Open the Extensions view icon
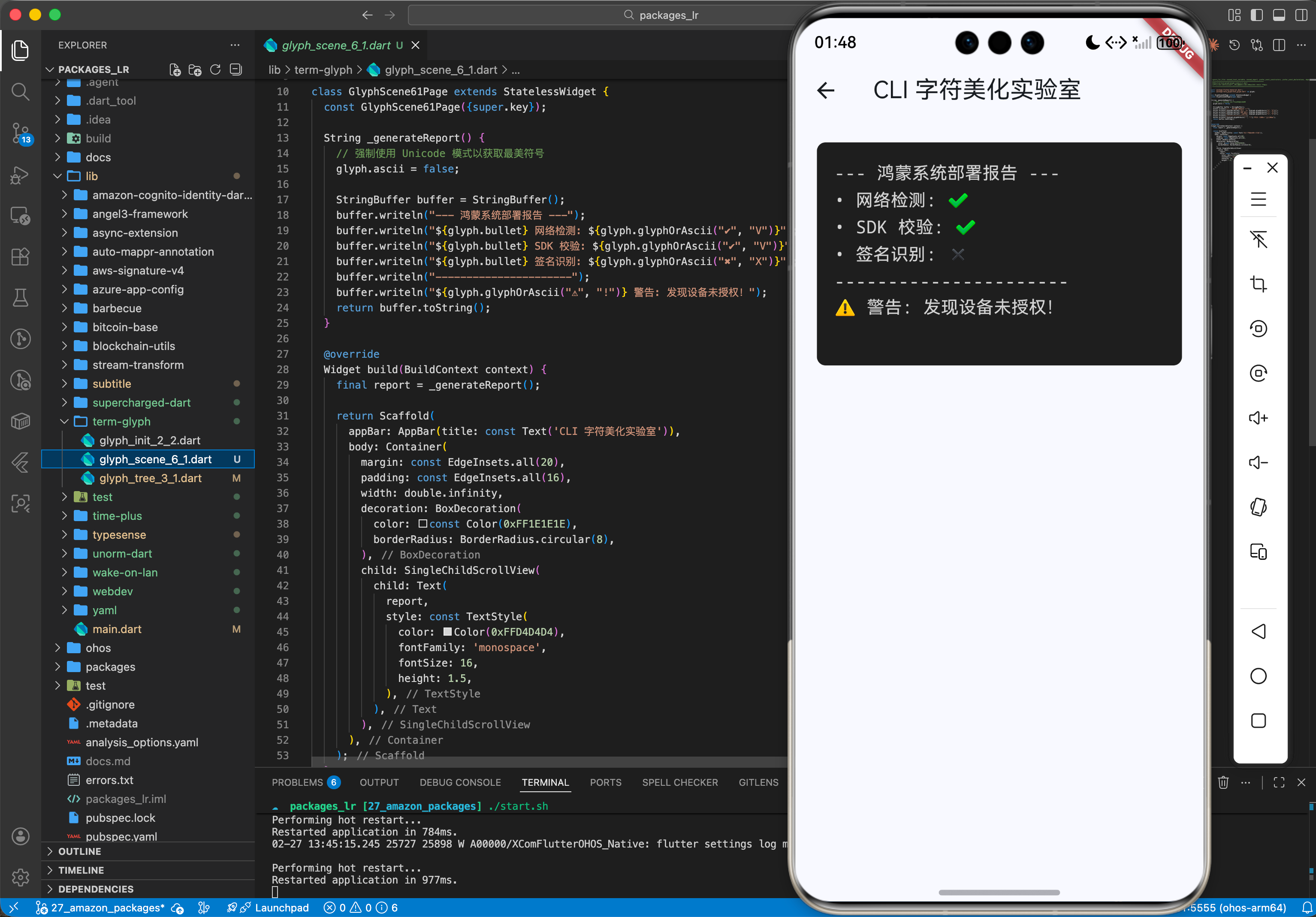 (x=20, y=257)
